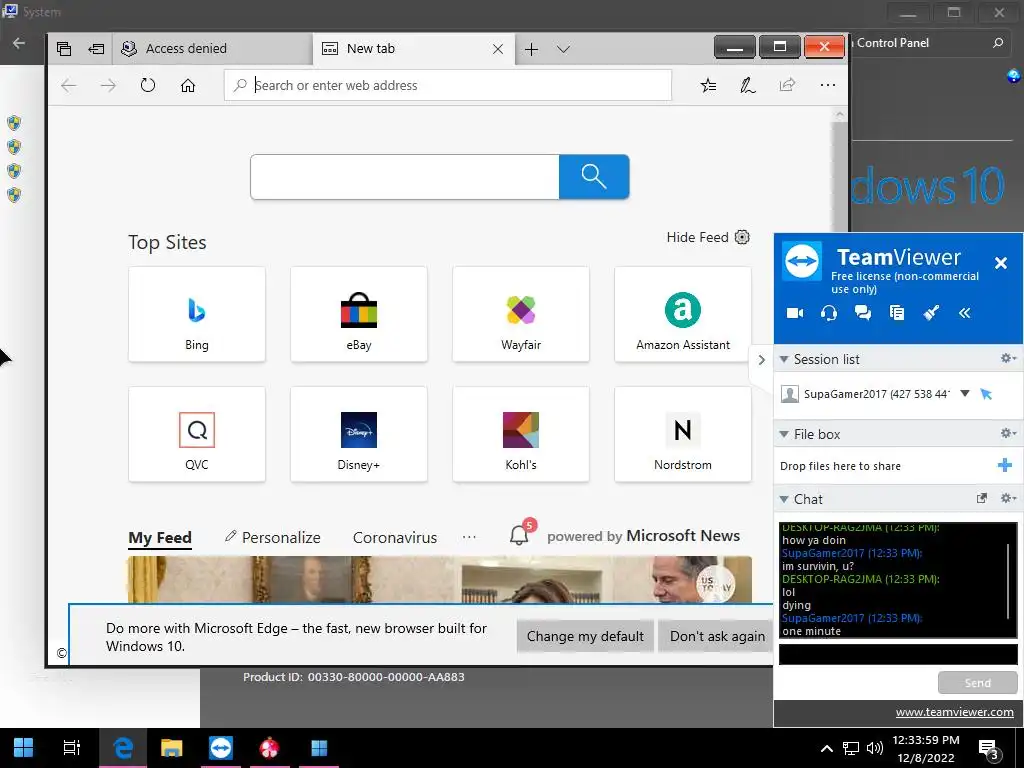Switch to the Access denied tab

point(212,49)
